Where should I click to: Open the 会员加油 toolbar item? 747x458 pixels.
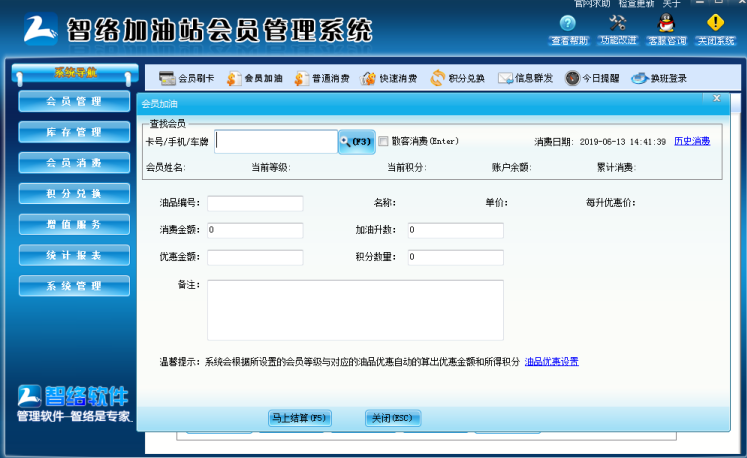(x=254, y=78)
